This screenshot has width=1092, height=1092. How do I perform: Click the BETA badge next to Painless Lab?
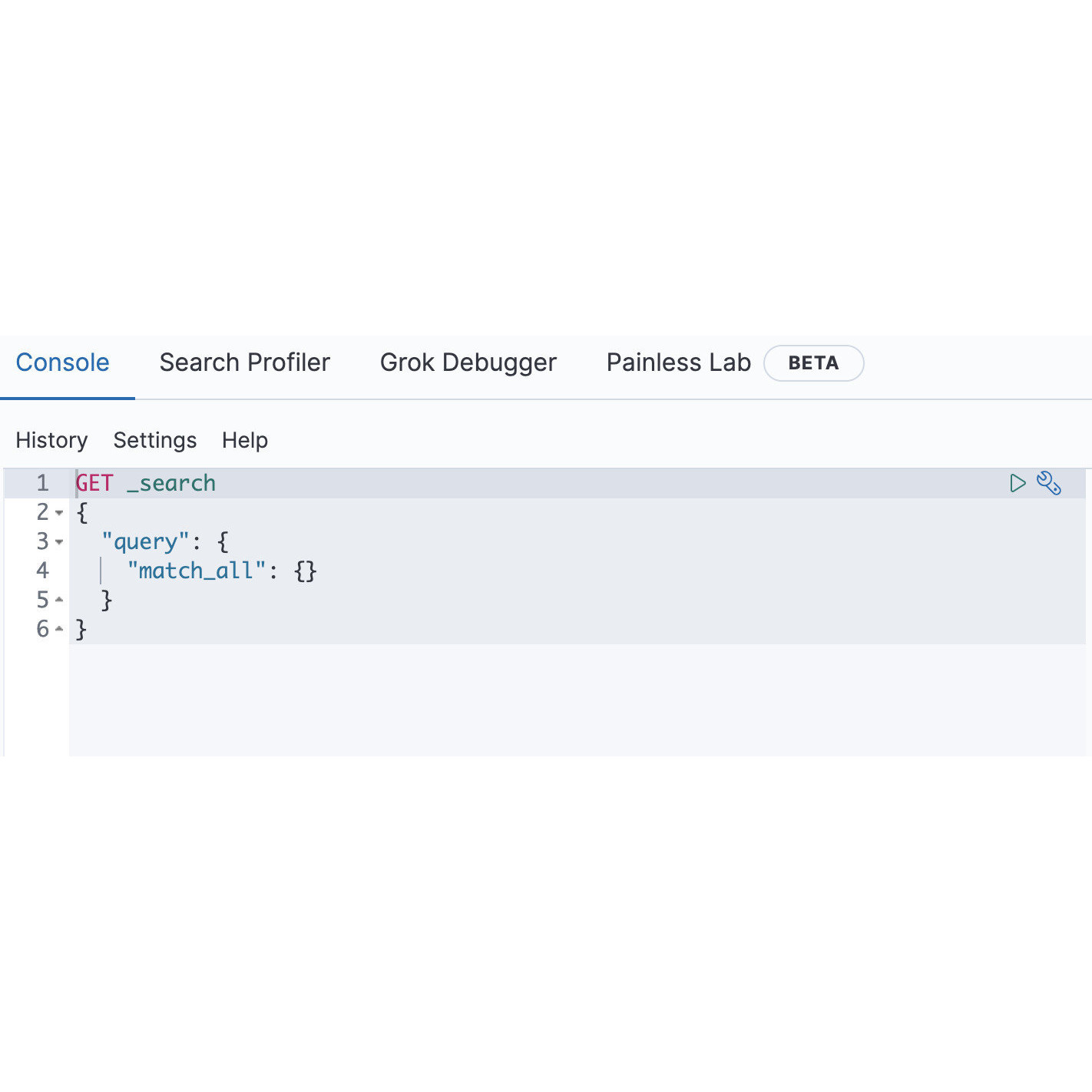(x=813, y=363)
